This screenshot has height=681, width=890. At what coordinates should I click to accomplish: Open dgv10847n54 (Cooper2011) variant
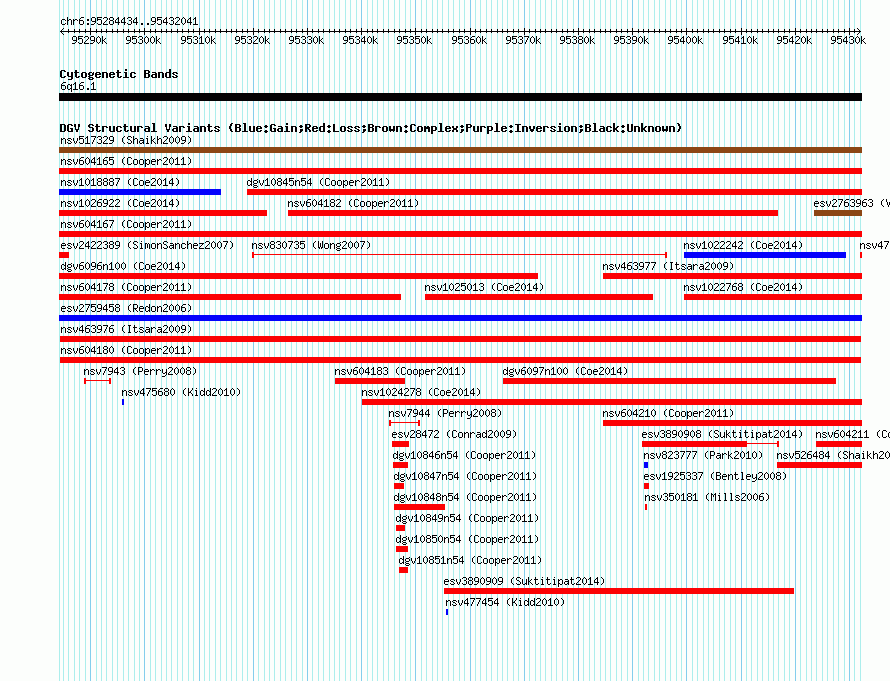465,476
